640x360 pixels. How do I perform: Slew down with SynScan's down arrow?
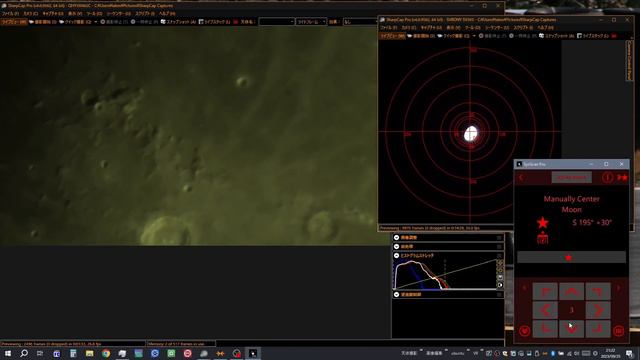coord(571,329)
